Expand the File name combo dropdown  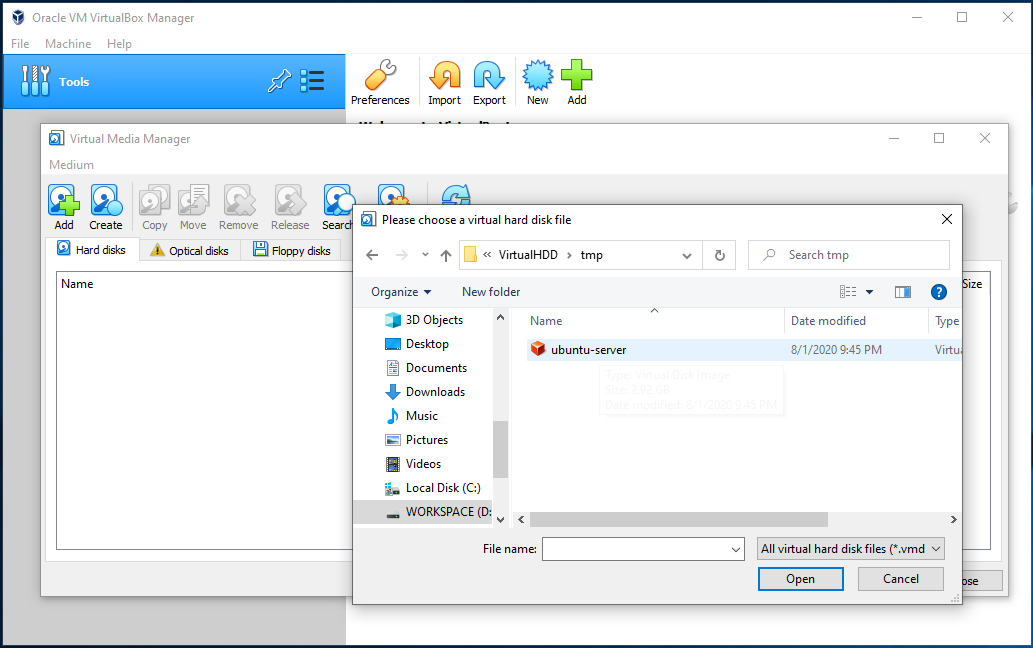coord(735,549)
